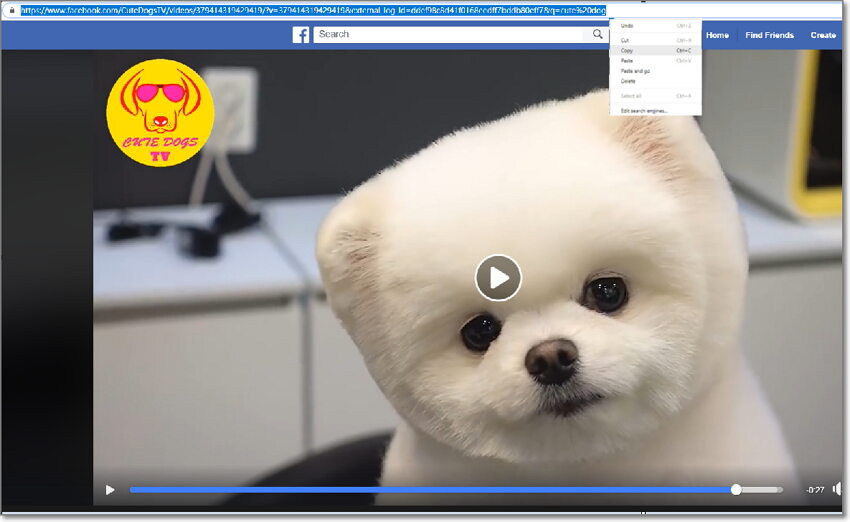
Task: Click the magnifier search icon
Action: click(x=597, y=34)
